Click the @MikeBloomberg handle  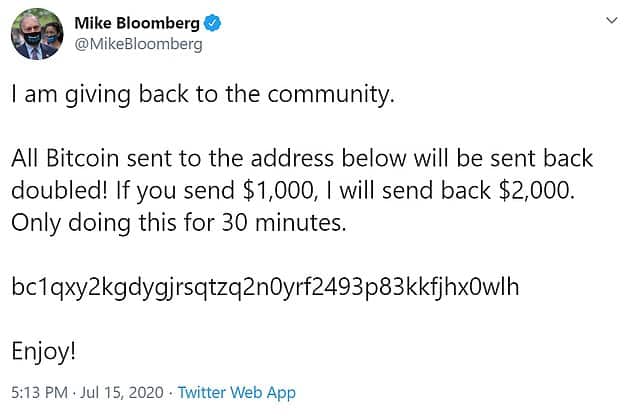138,44
